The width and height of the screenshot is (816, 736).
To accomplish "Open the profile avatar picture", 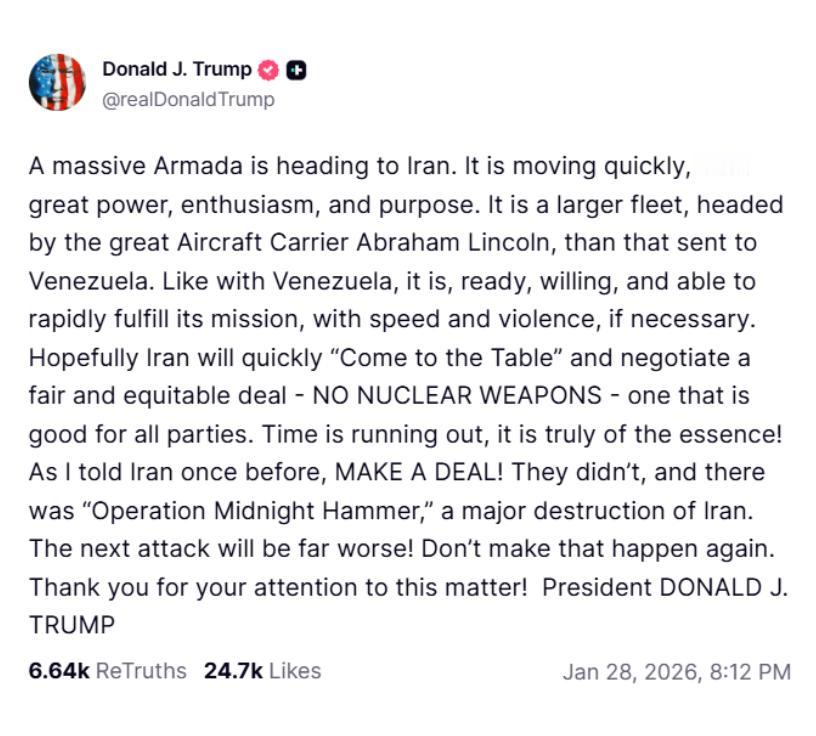I will point(57,82).
